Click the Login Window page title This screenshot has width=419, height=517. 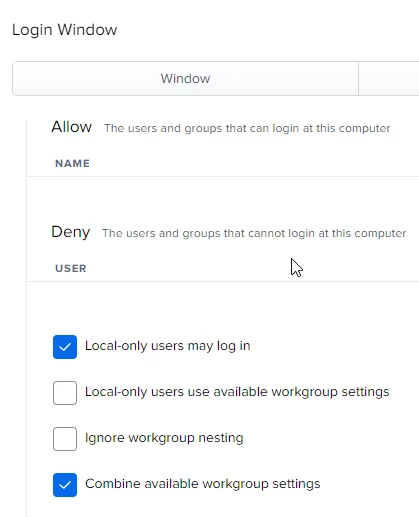[65, 30]
